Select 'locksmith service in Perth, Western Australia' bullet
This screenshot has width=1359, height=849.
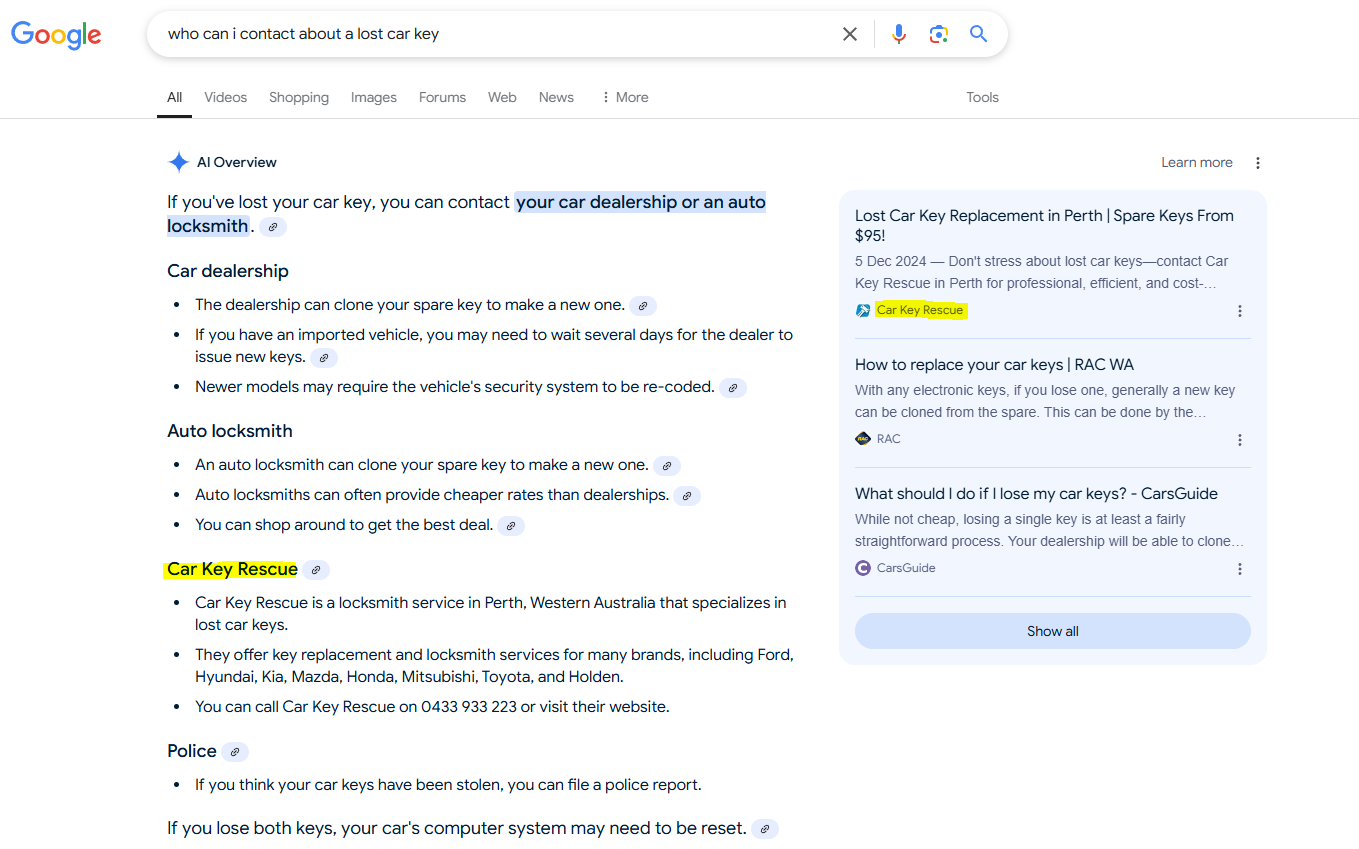point(491,614)
